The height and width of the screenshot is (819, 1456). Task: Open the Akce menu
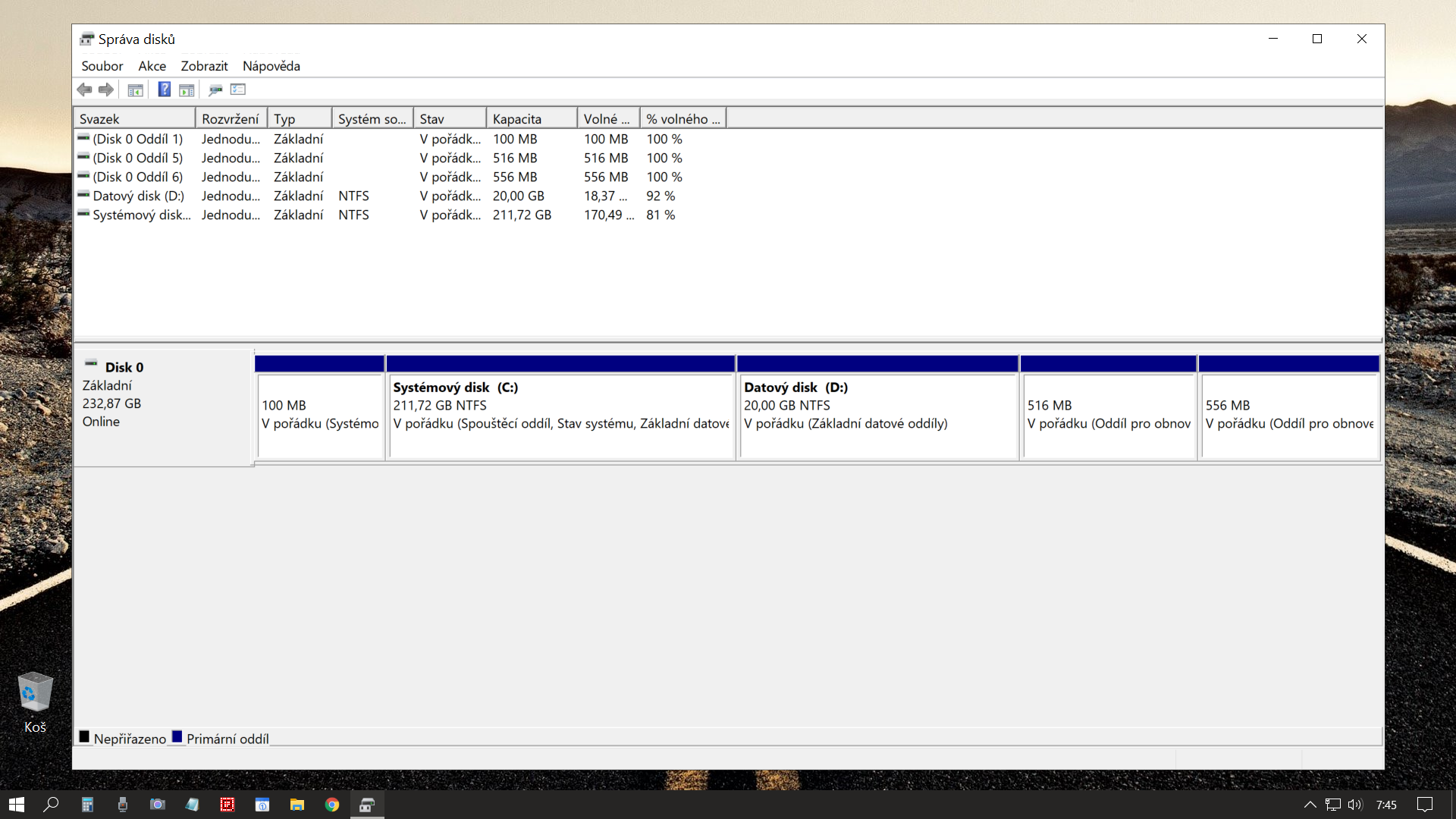[152, 66]
